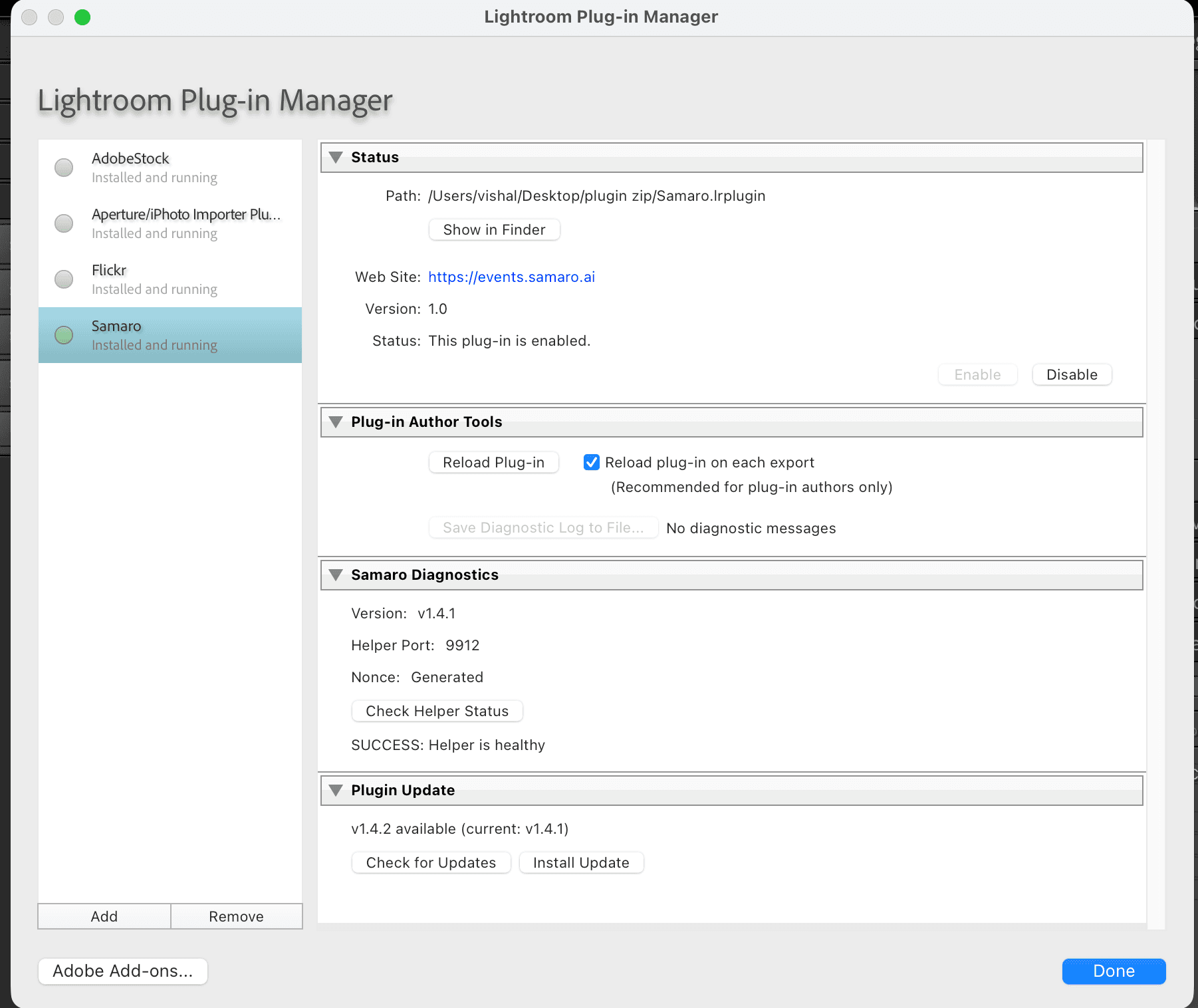Collapse the Samaro Diagnostics section
This screenshot has height=1008, width=1198.
point(336,575)
